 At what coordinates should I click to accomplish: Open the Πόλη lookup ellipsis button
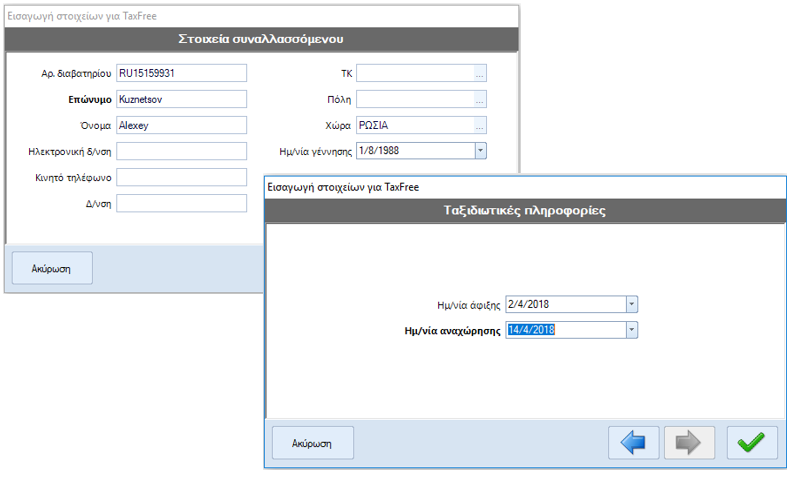480,100
